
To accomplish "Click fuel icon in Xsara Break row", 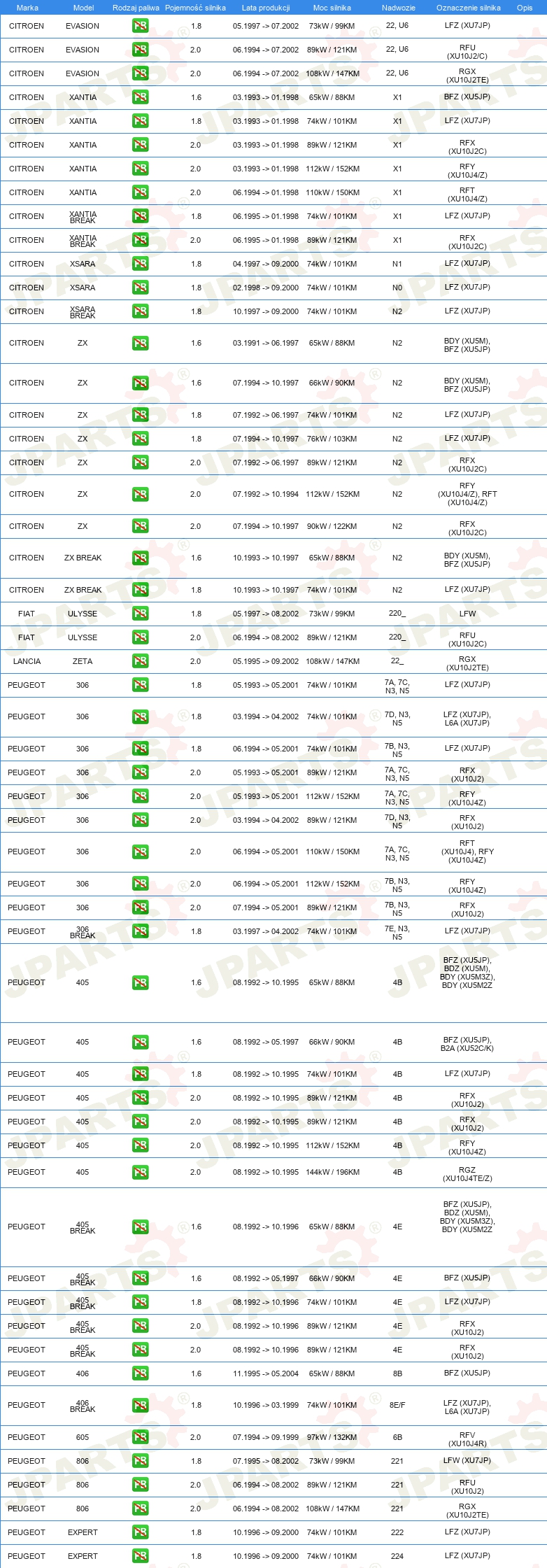I will tap(140, 311).
